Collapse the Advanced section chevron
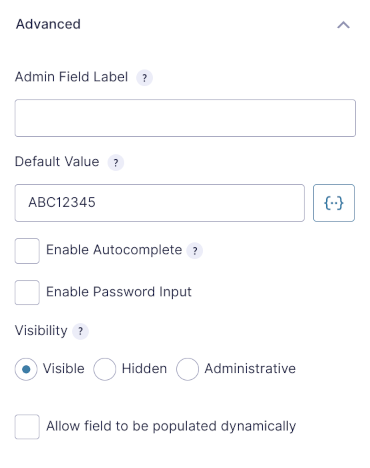The width and height of the screenshot is (370, 468). (343, 25)
